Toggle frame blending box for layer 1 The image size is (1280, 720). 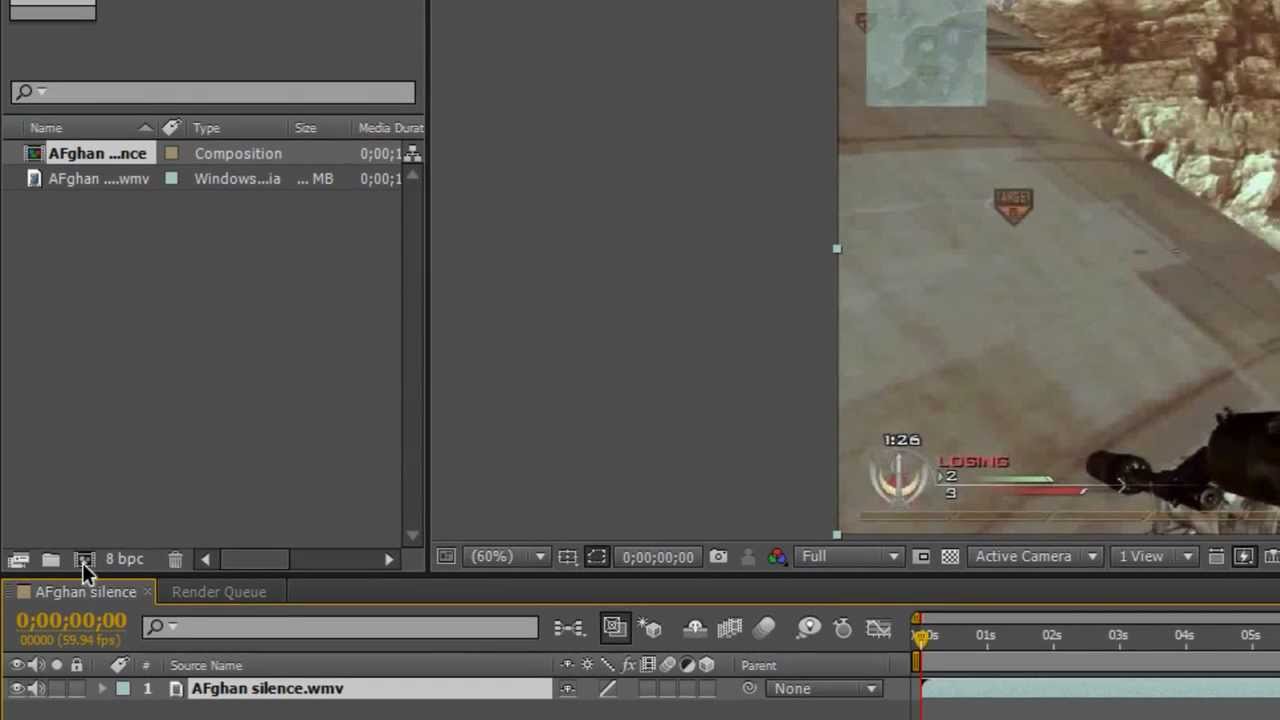648,688
